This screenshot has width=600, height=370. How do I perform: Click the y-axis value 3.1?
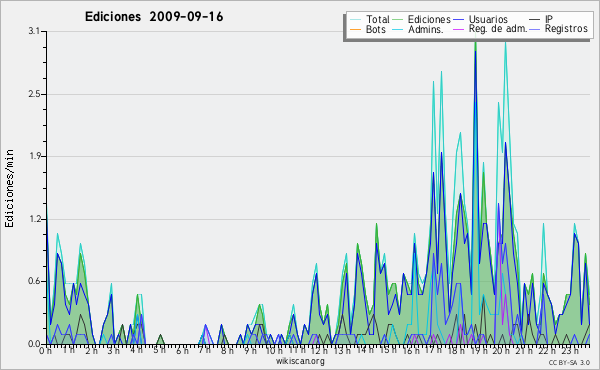pyautogui.click(x=34, y=31)
